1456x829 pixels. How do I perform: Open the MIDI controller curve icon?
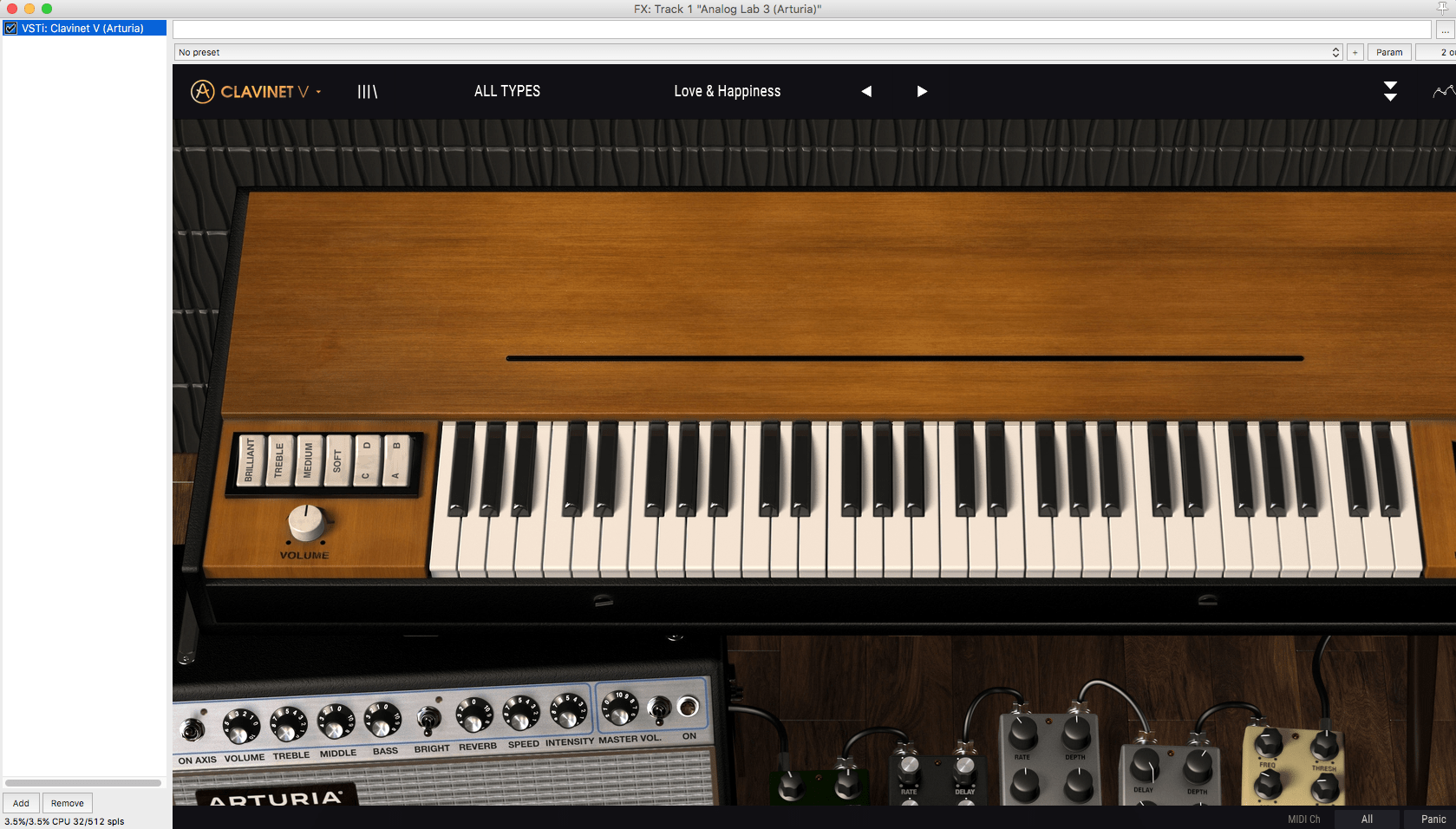tap(1443, 91)
